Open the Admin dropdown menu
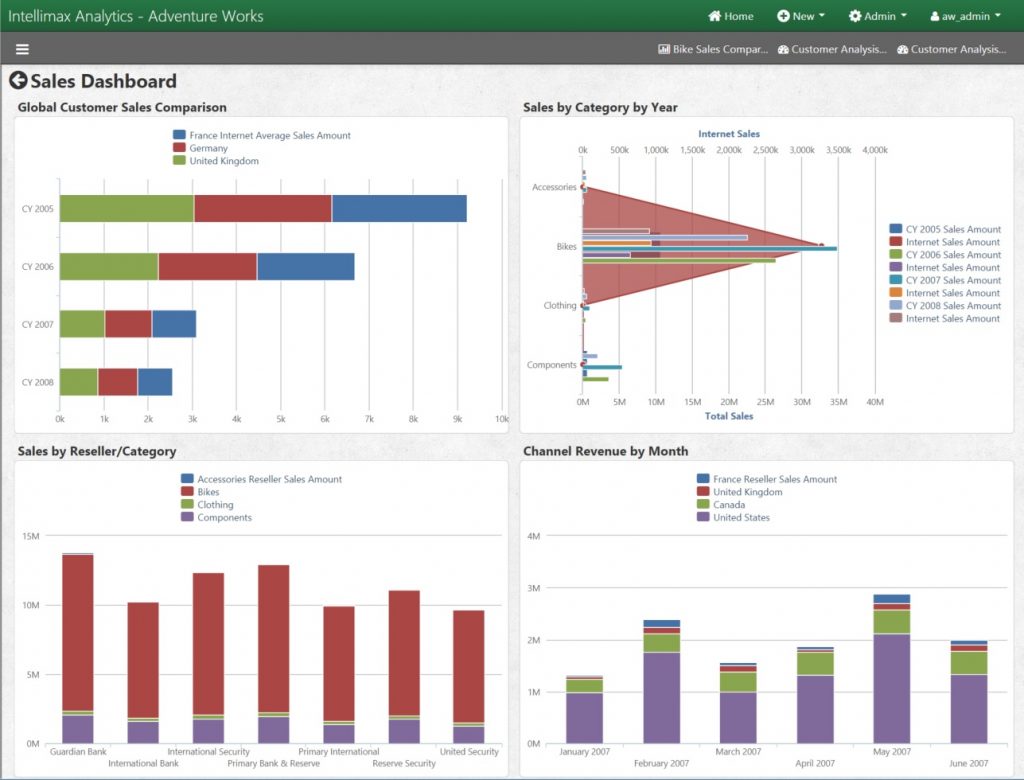 (x=878, y=16)
